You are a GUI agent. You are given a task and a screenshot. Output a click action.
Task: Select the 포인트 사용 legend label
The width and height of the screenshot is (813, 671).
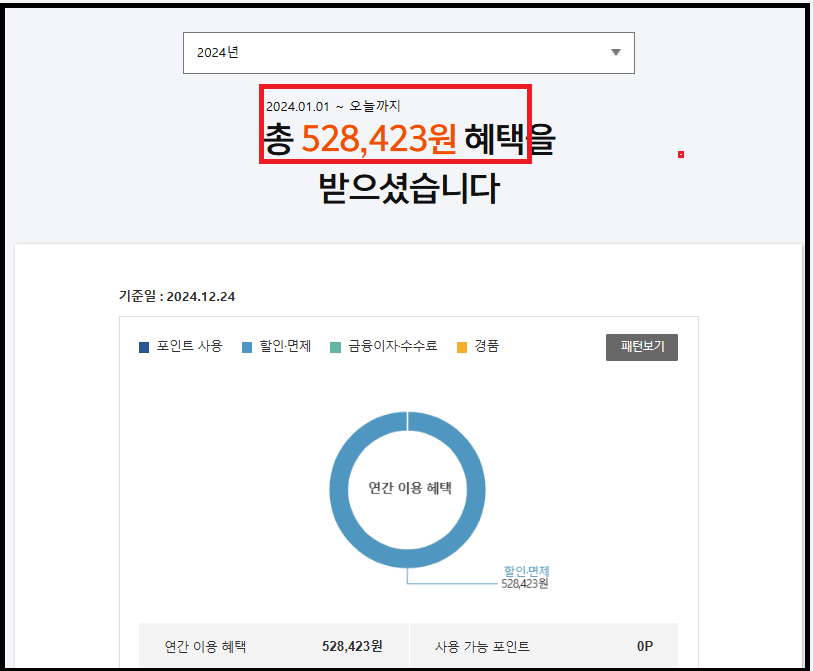pos(189,347)
